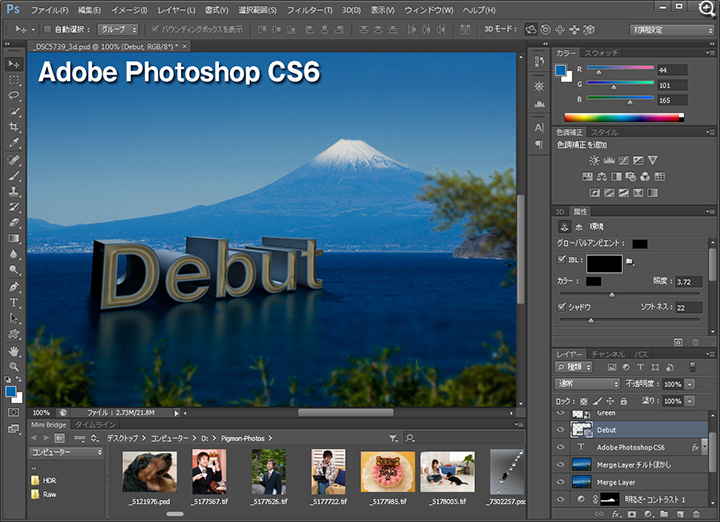Select the _5177985.tif cake thumbnail
Viewport: 720px width, 522px height.
[388, 472]
